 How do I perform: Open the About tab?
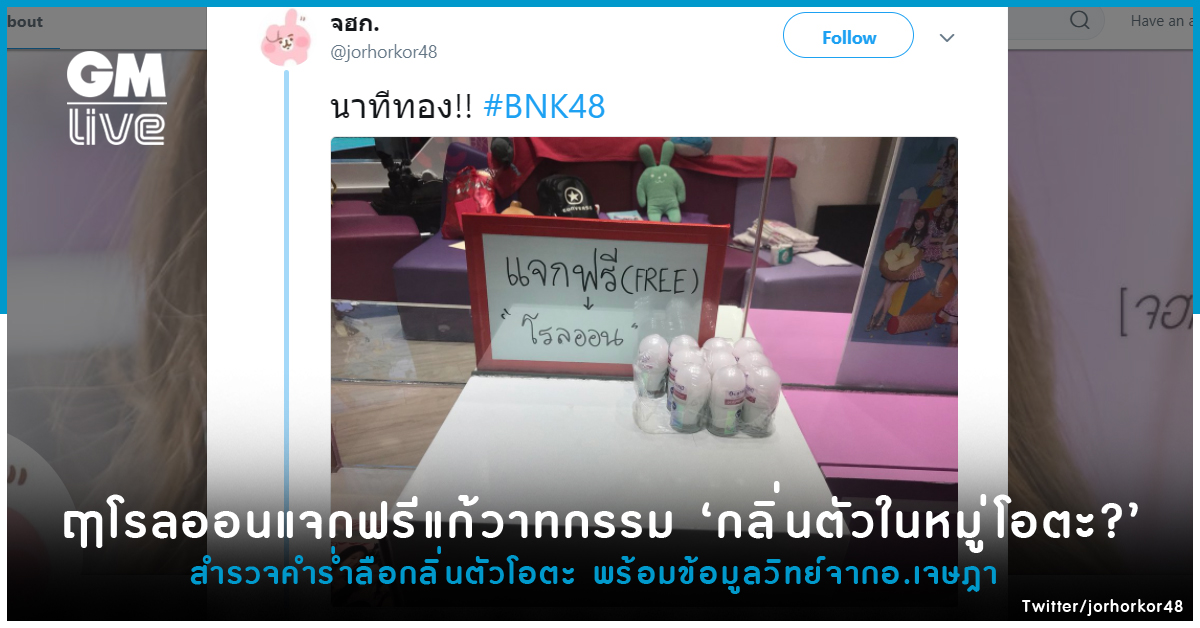pyautogui.click(x=24, y=22)
